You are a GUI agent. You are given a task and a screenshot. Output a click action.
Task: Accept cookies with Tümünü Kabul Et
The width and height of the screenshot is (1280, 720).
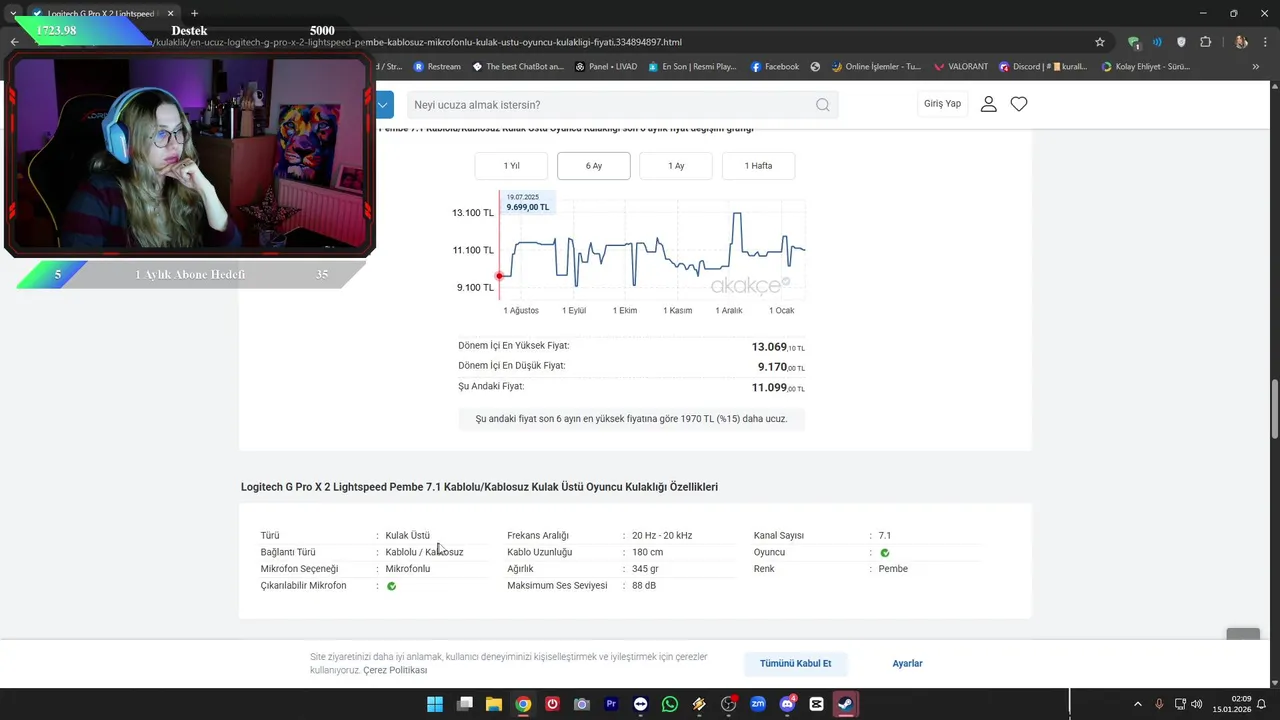coord(795,663)
